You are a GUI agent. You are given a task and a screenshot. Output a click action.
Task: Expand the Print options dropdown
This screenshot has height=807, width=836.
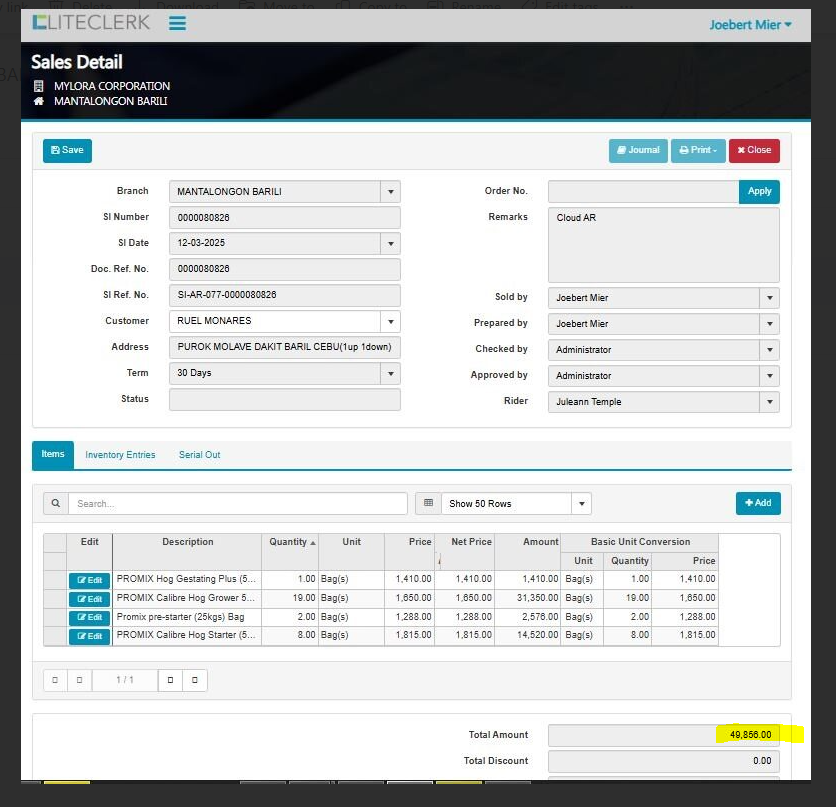[x=698, y=150]
